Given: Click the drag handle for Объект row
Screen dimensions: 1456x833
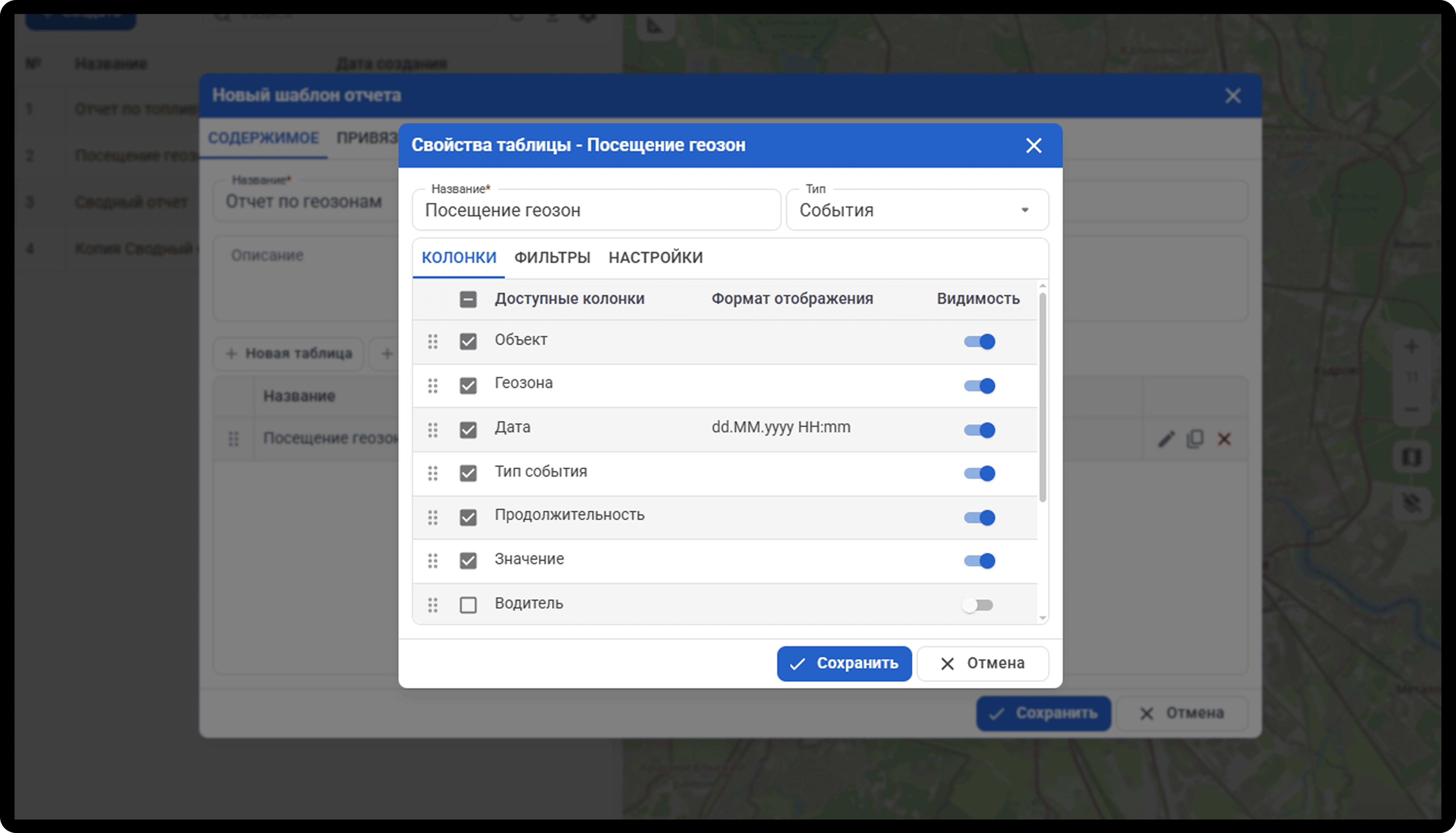Looking at the screenshot, I should [x=433, y=342].
